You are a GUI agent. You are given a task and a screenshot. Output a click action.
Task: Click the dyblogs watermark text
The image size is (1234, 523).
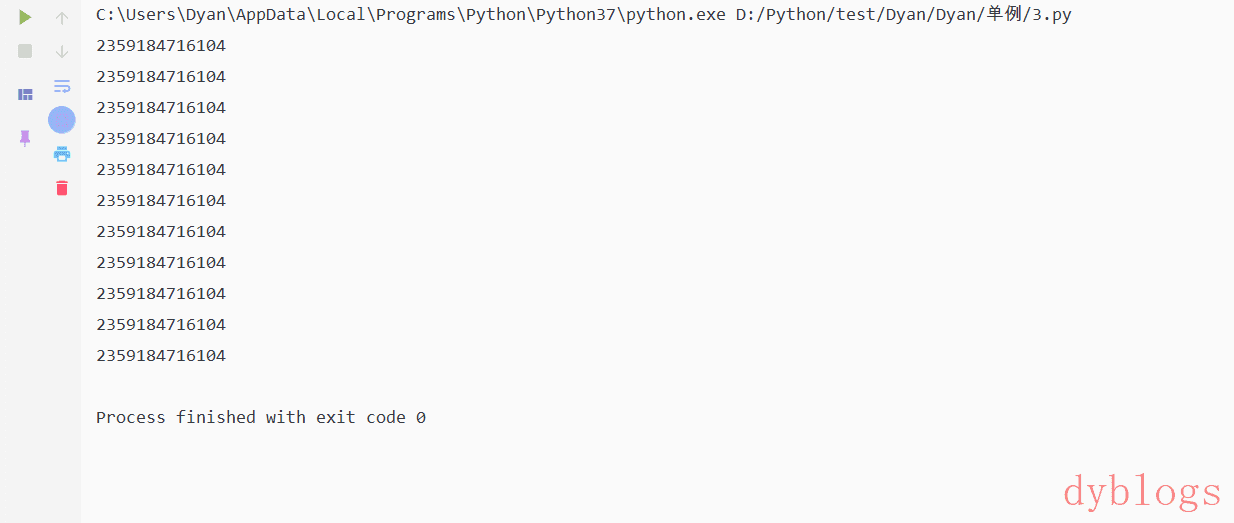(1142, 492)
